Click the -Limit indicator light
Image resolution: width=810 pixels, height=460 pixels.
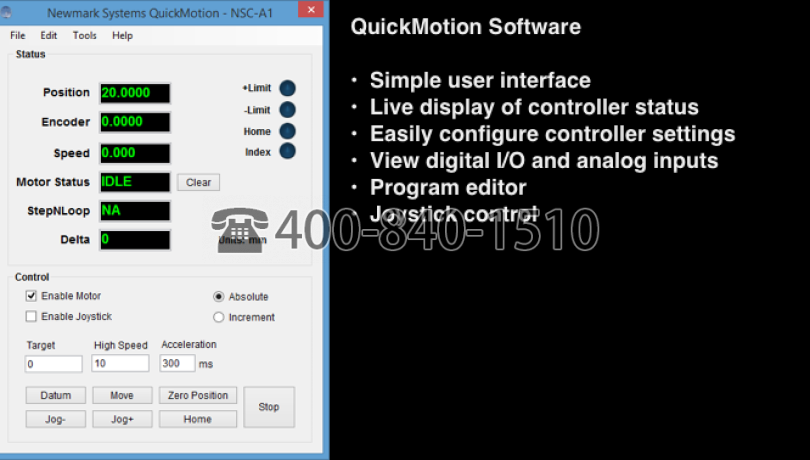click(288, 110)
